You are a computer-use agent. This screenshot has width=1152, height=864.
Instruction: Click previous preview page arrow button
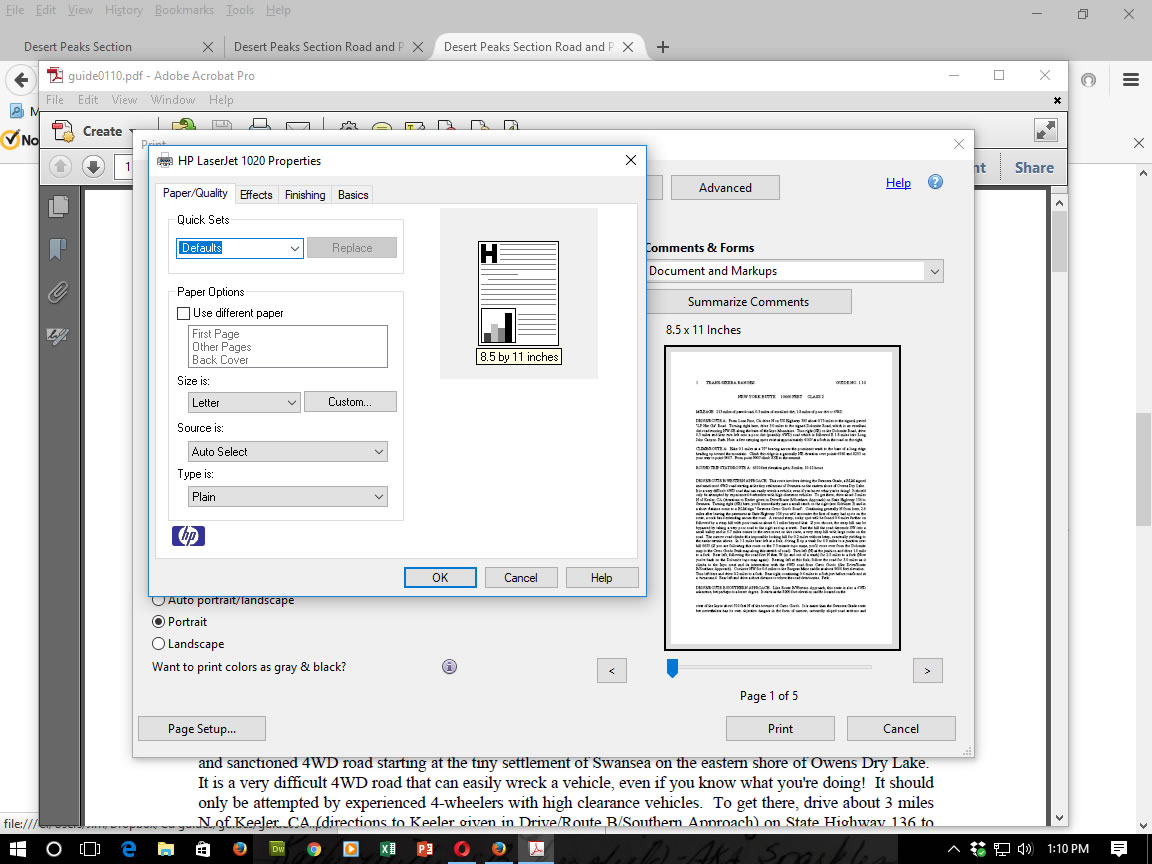click(611, 670)
